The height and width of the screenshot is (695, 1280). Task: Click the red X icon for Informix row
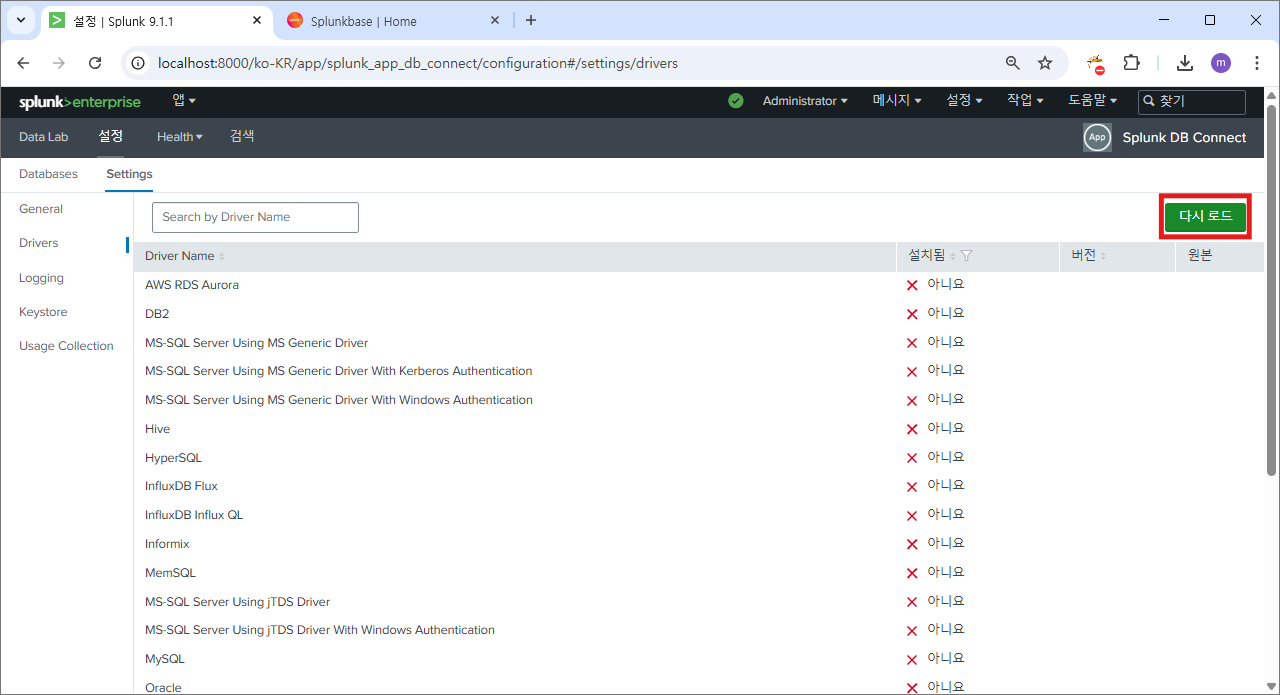[x=912, y=545]
